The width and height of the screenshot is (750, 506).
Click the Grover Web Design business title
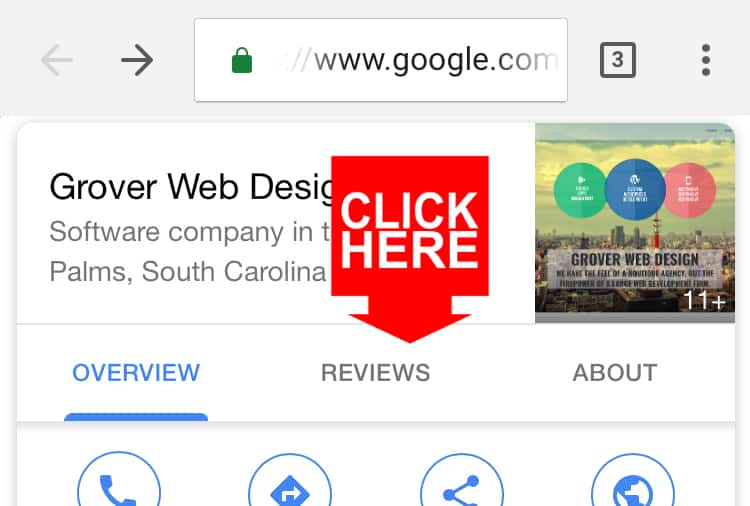[x=190, y=187]
